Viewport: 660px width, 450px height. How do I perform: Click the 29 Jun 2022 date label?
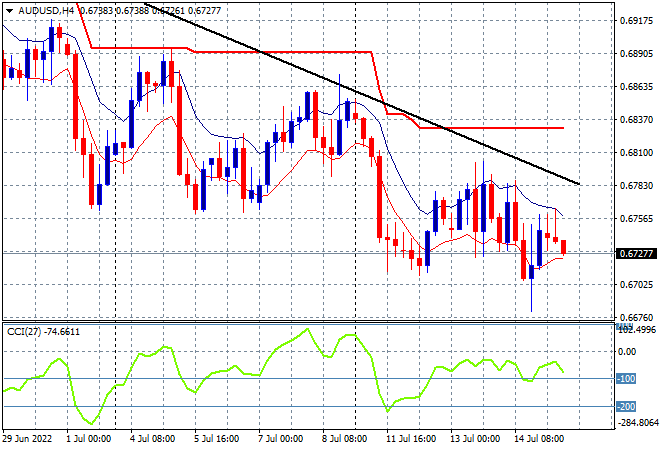click(x=27, y=439)
